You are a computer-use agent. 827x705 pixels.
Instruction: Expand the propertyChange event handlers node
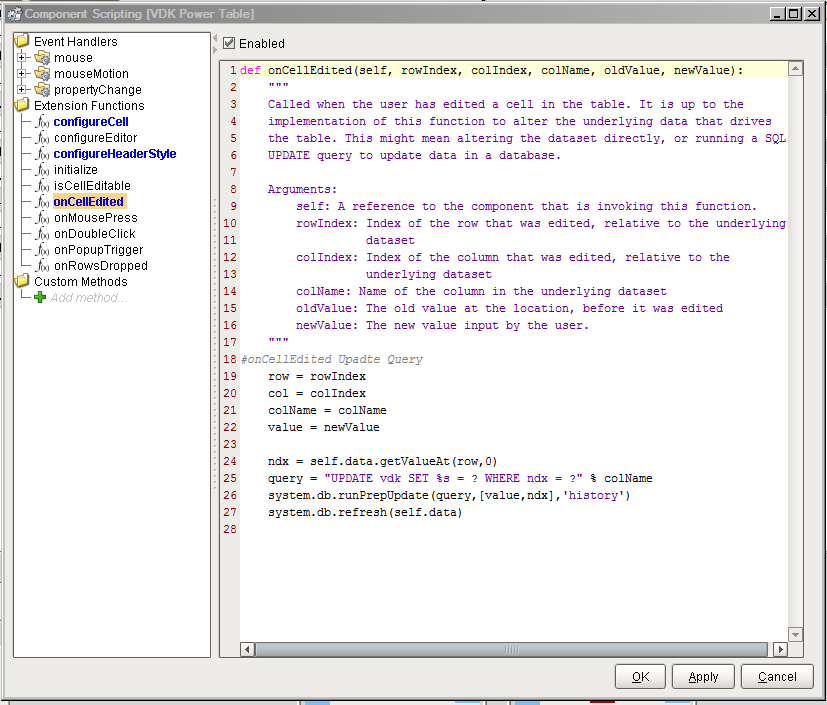point(22,90)
